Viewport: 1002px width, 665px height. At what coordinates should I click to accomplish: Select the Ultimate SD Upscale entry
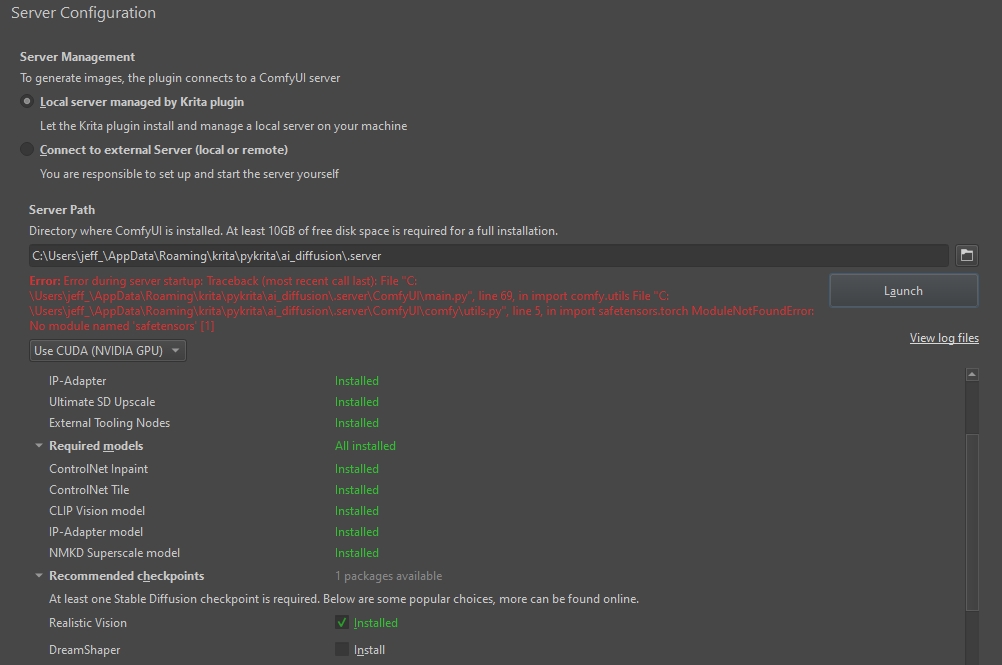100,401
